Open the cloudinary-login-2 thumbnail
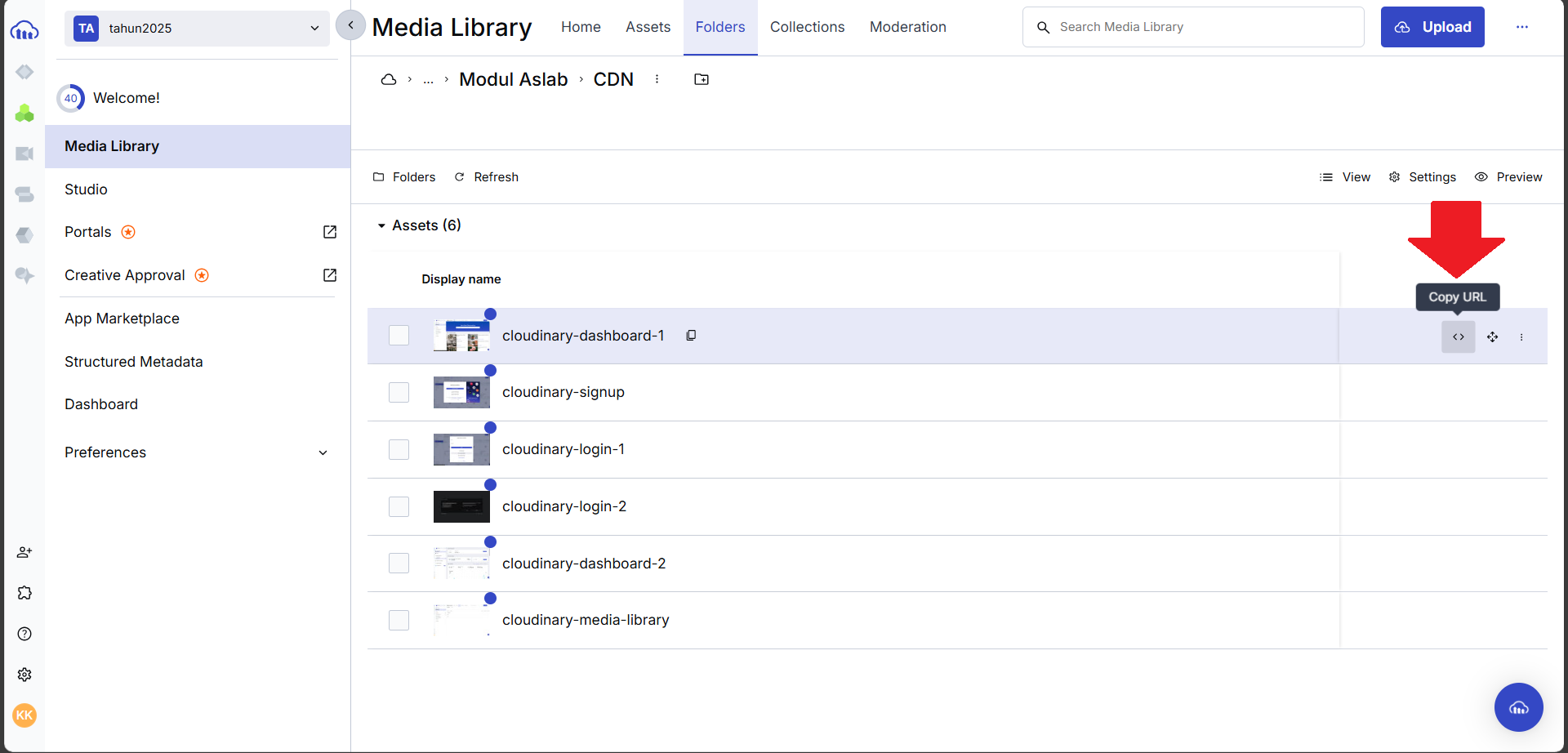The image size is (1568, 753). pos(461,506)
